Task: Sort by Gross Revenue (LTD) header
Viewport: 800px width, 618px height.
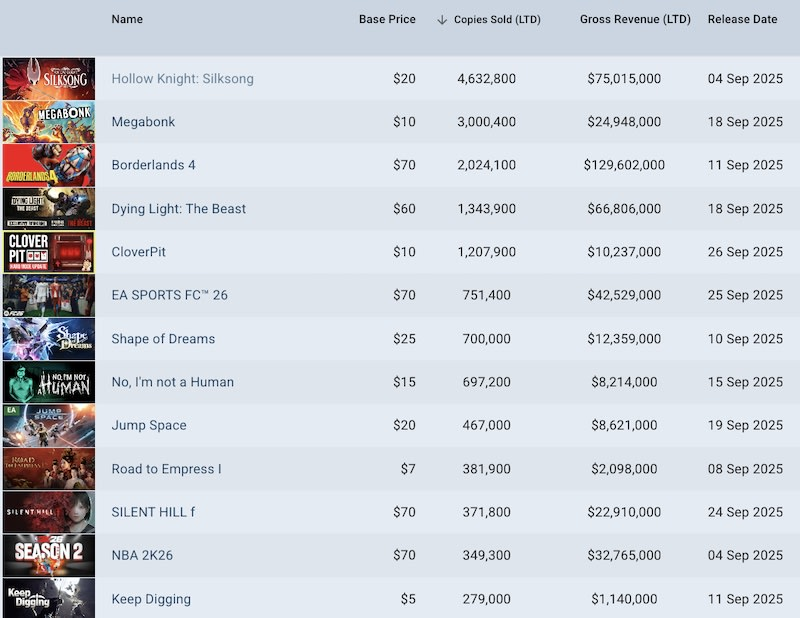Action: point(635,19)
